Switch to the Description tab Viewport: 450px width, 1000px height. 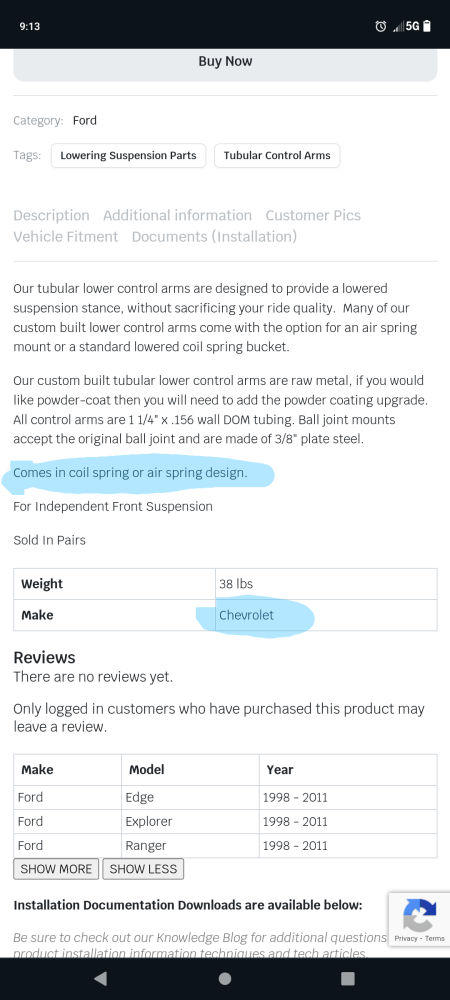51,215
